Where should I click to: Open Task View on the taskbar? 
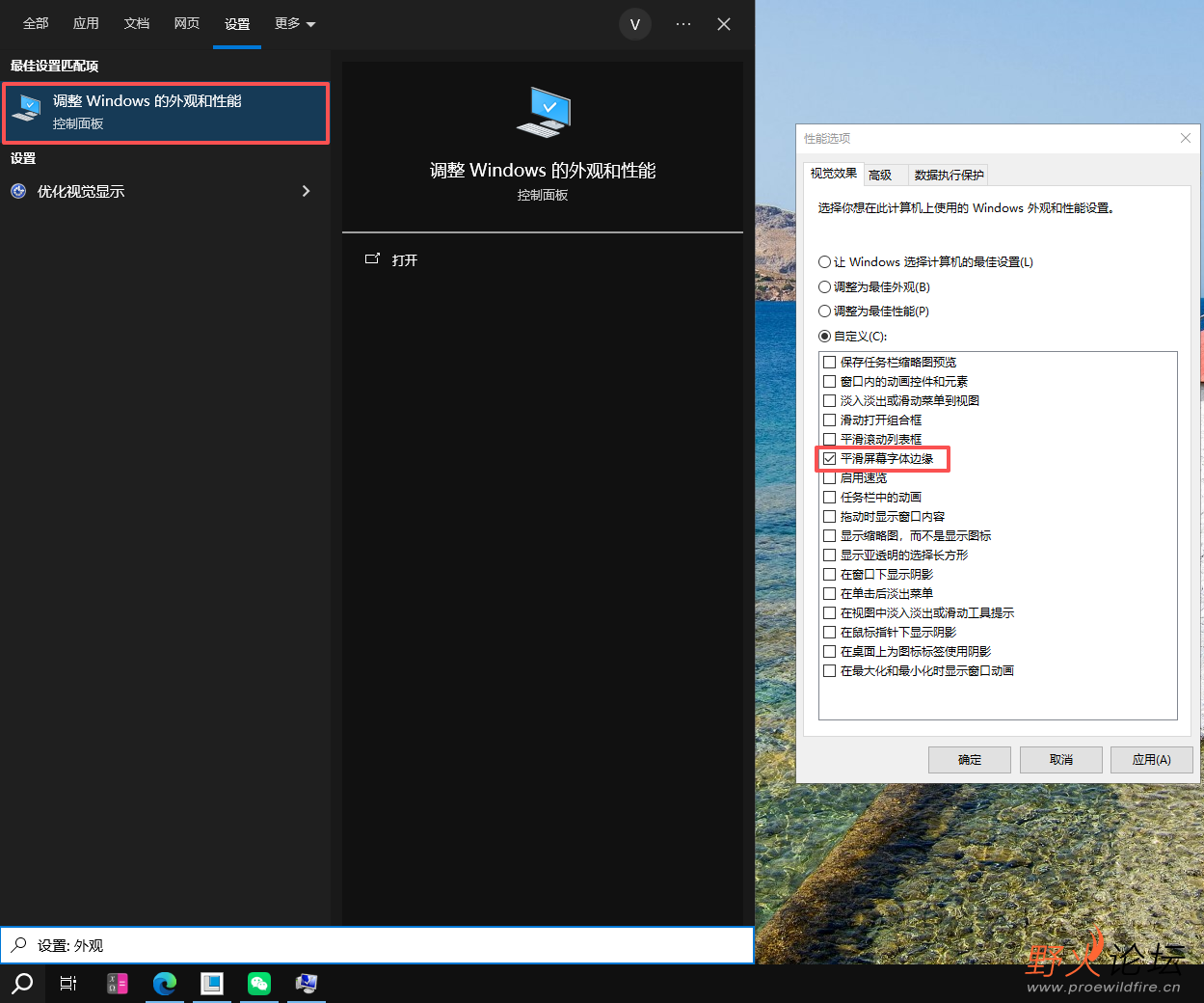(68, 984)
